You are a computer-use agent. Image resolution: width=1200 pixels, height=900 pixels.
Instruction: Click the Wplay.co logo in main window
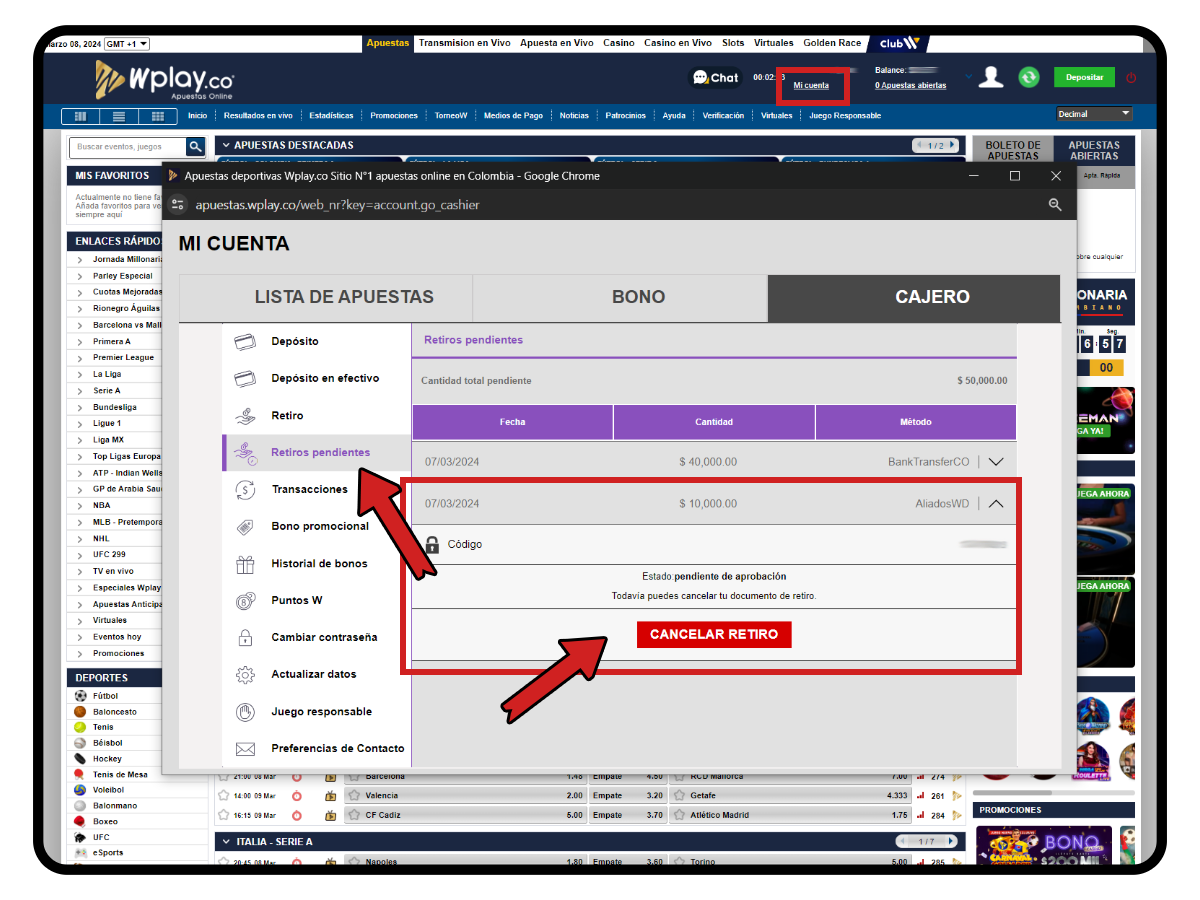click(x=165, y=80)
